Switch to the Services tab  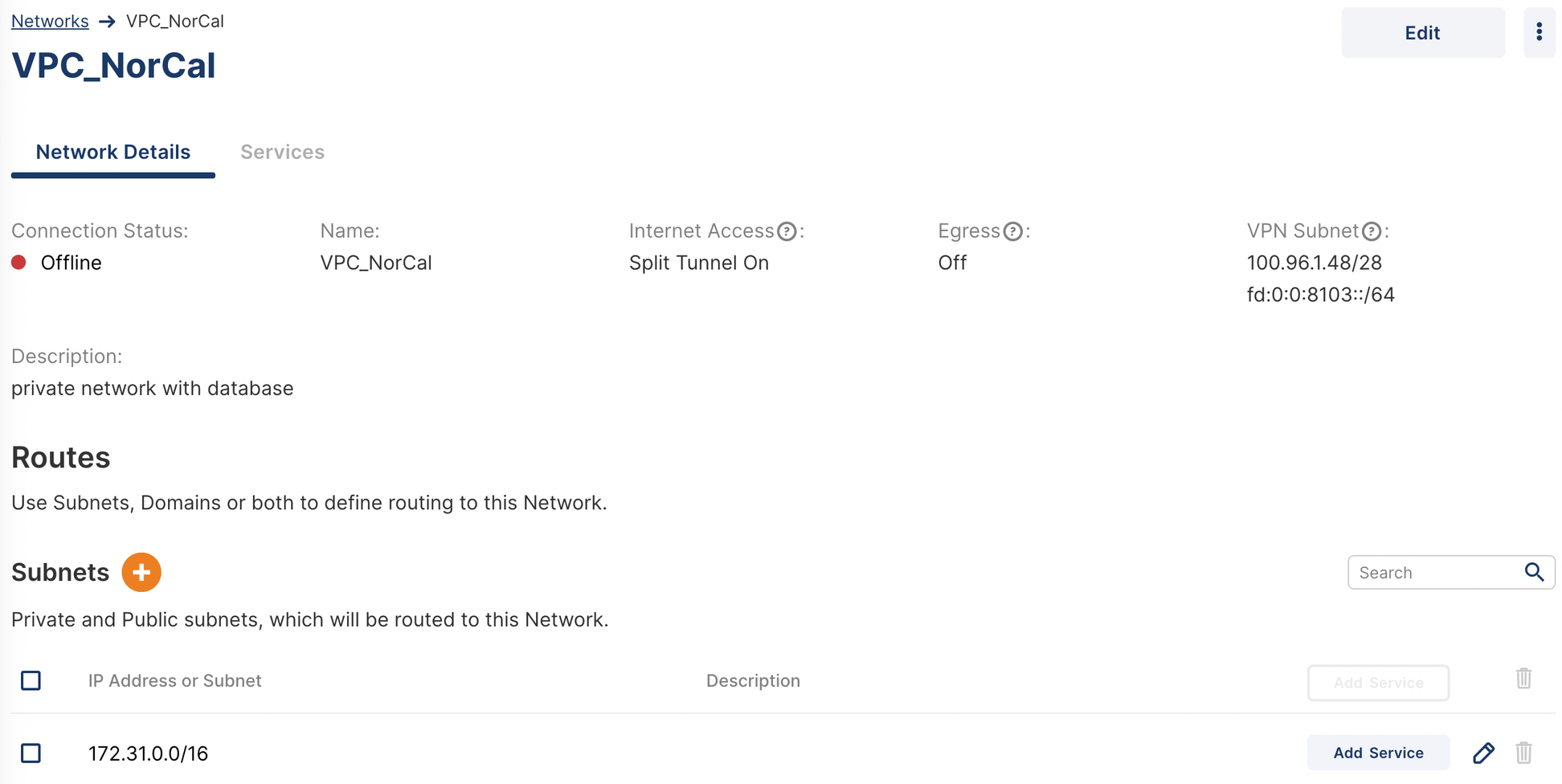(x=282, y=152)
